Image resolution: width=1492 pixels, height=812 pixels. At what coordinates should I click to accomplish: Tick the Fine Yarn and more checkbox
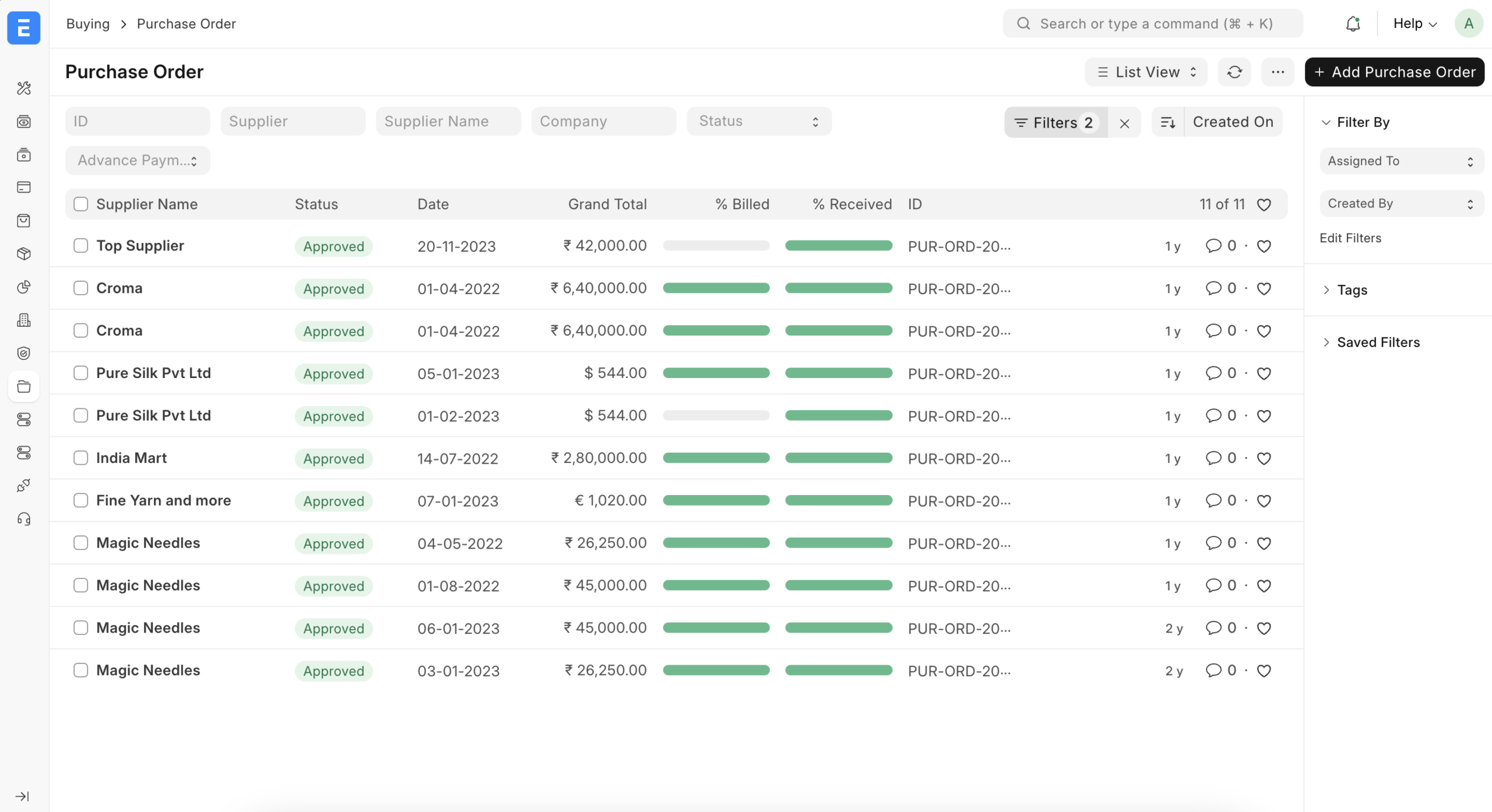[x=81, y=500]
